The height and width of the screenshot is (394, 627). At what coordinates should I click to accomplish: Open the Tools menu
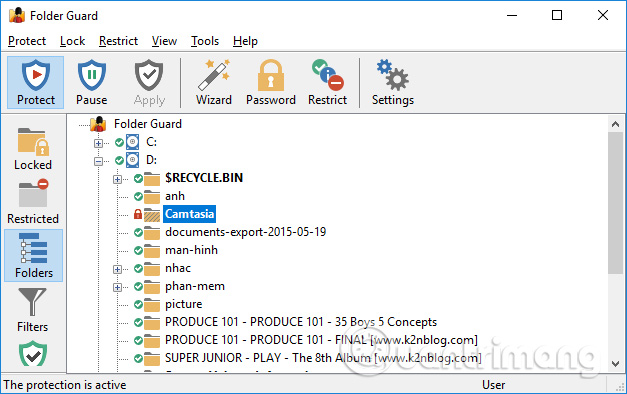(205, 41)
